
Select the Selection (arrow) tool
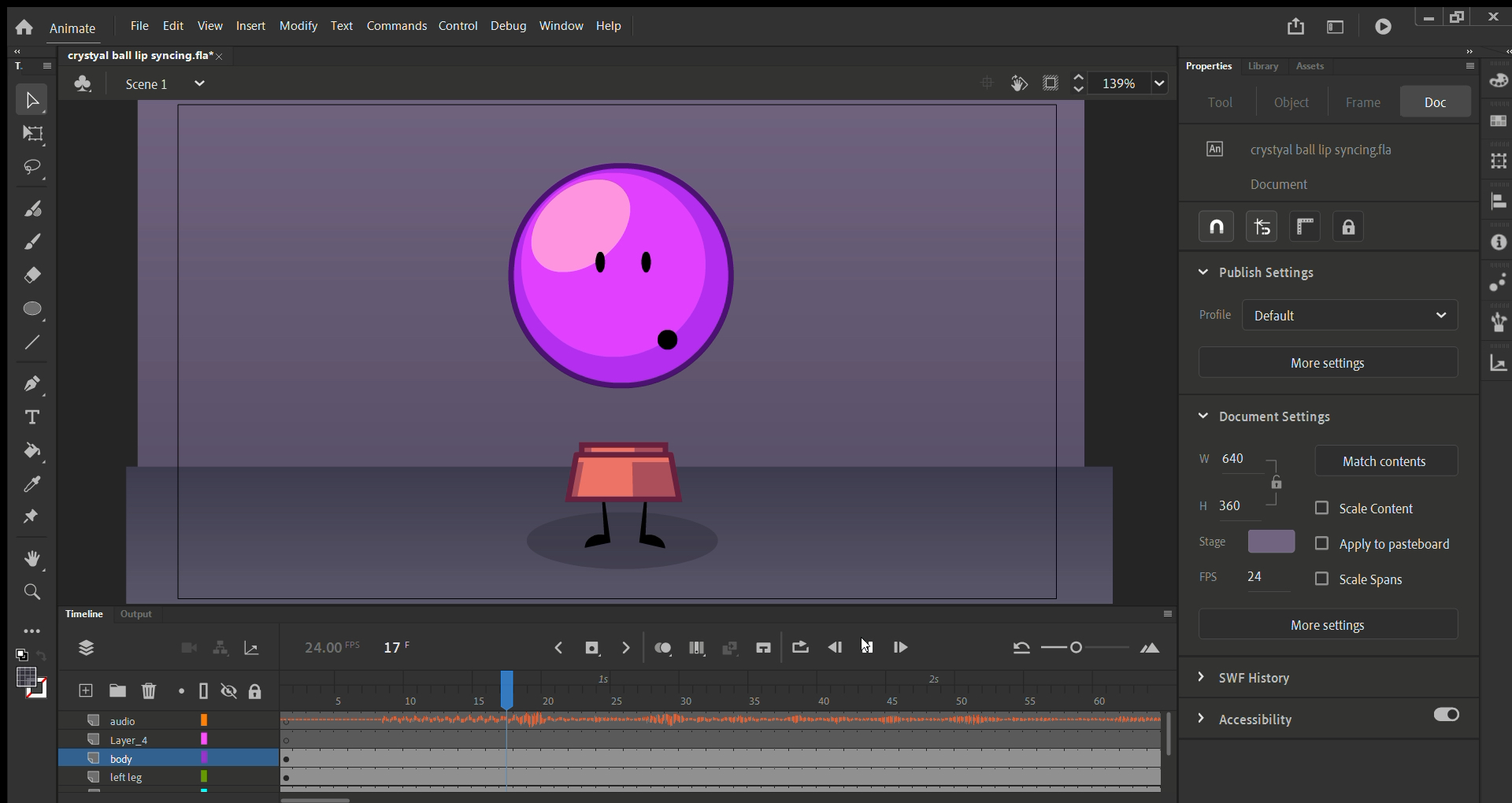coord(32,100)
